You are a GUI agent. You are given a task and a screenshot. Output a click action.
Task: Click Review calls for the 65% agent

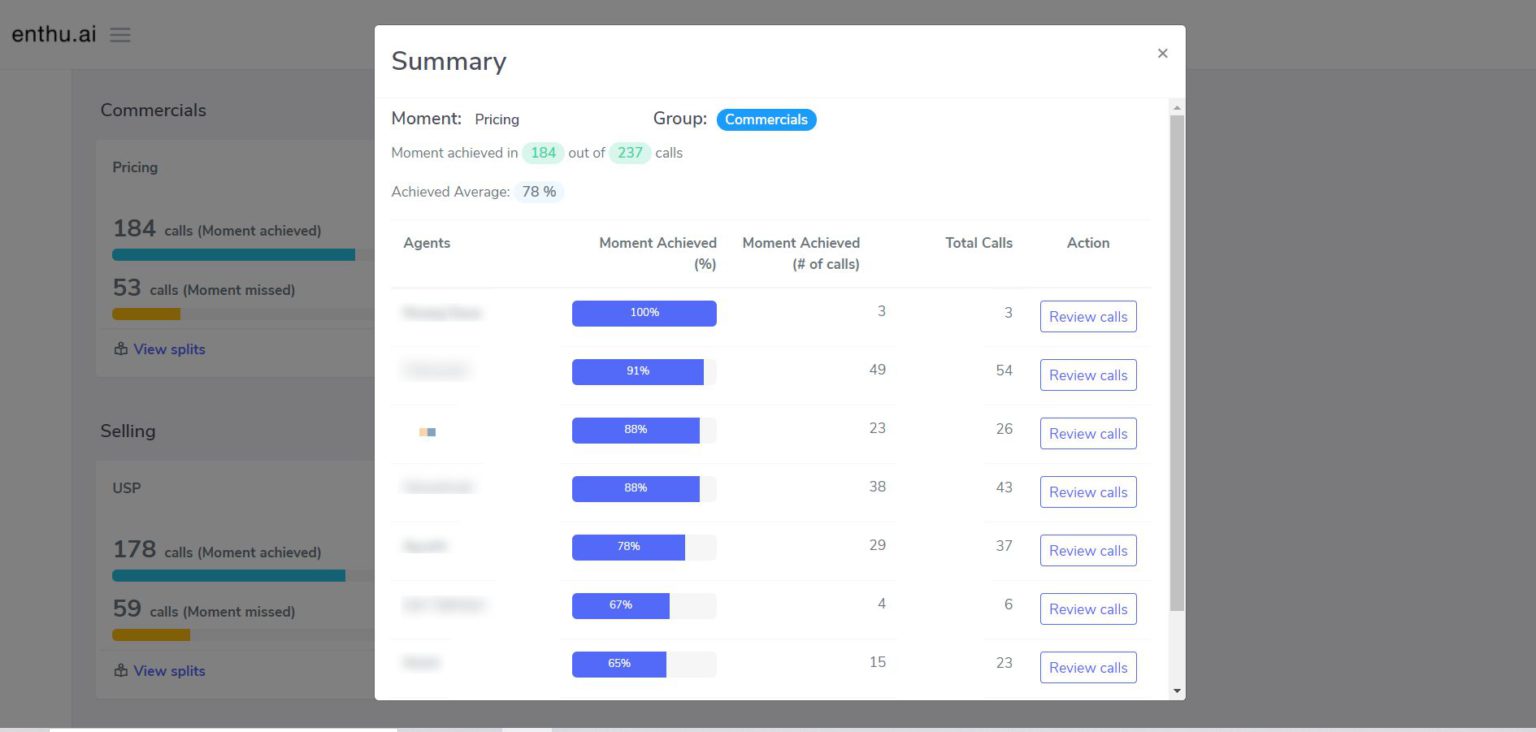click(x=1087, y=667)
